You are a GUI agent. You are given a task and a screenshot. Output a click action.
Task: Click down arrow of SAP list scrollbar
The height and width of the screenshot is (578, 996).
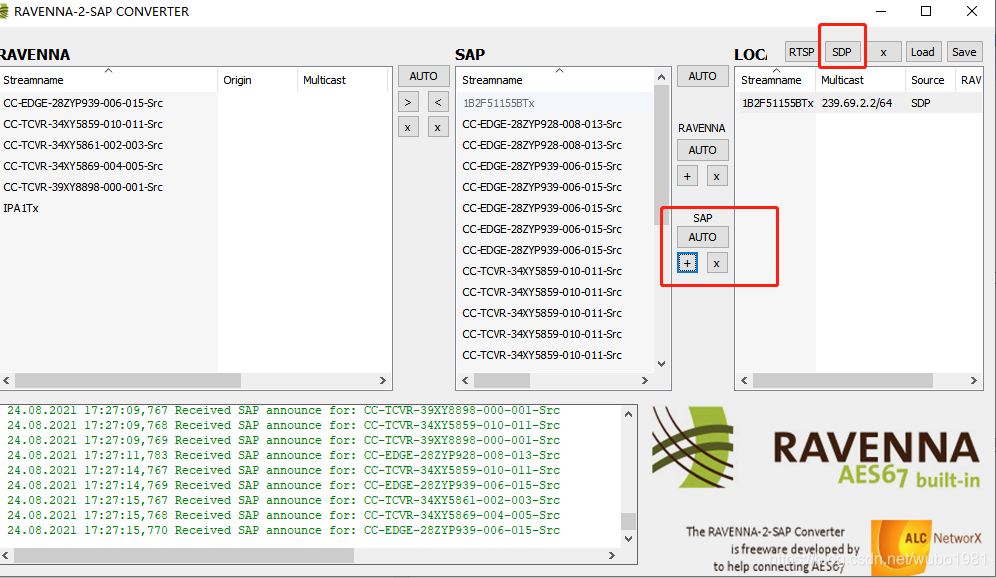[661, 364]
